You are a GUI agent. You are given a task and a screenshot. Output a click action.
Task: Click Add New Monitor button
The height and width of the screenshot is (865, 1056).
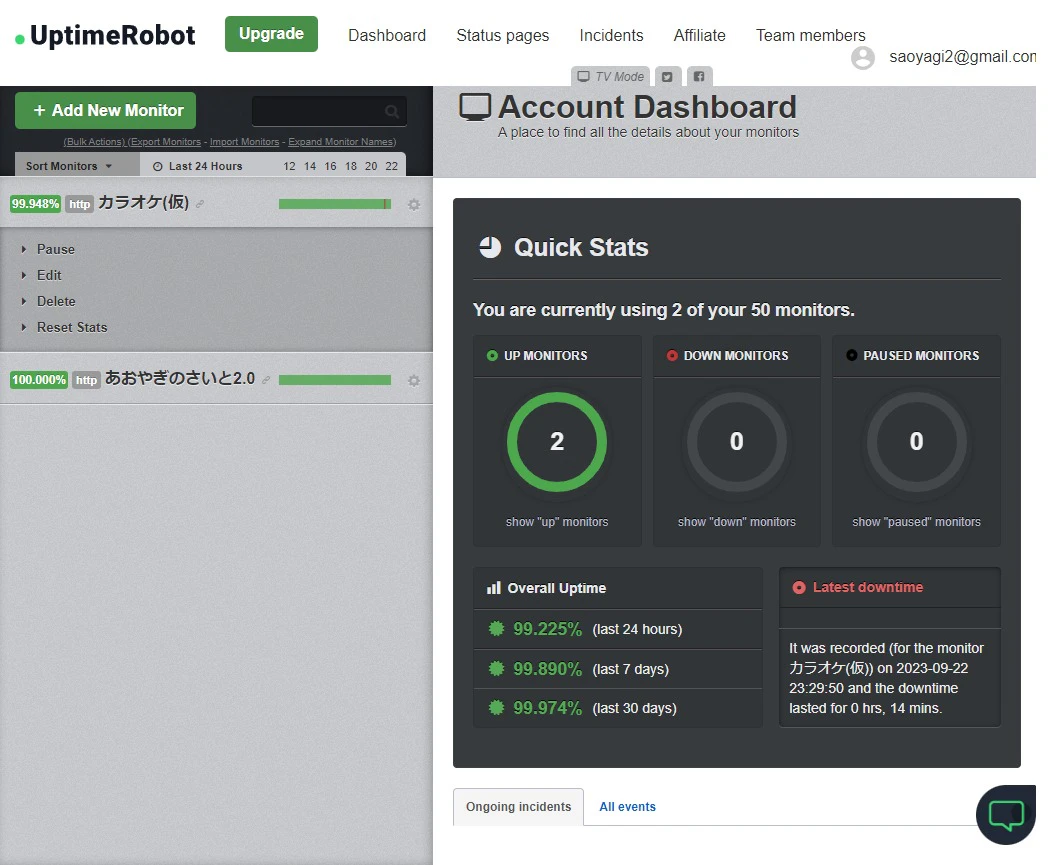(105, 110)
